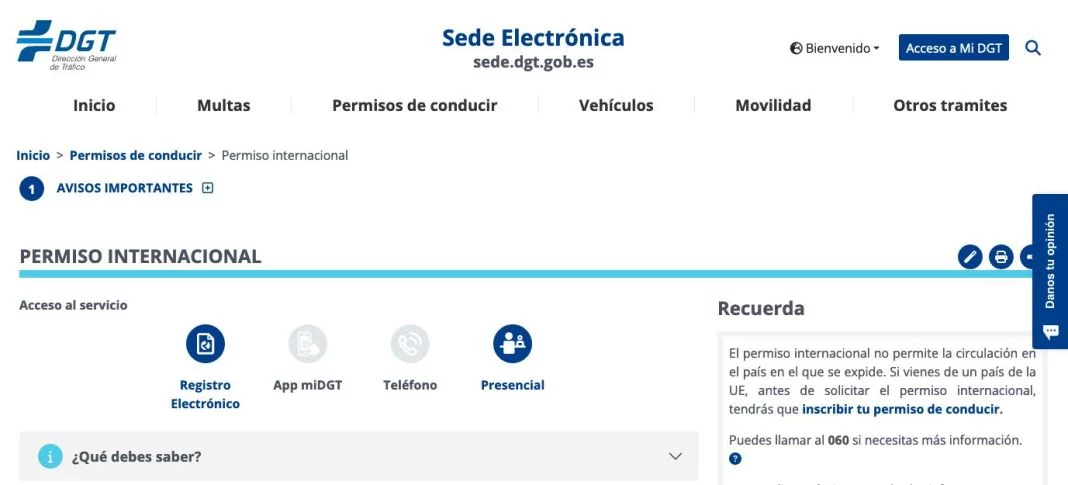Click the pencil edit icon
Image resolution: width=1068 pixels, height=485 pixels.
tap(970, 257)
